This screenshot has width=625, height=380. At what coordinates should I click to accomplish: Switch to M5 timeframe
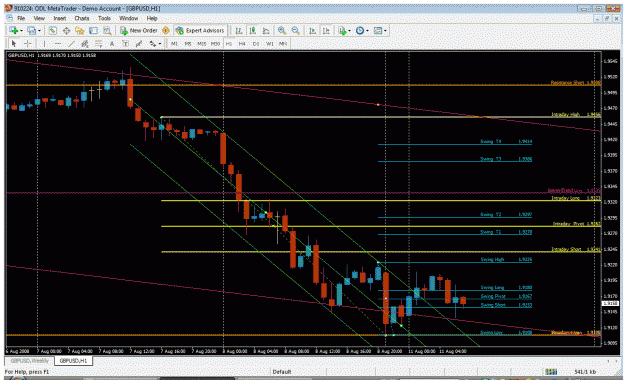(x=188, y=43)
